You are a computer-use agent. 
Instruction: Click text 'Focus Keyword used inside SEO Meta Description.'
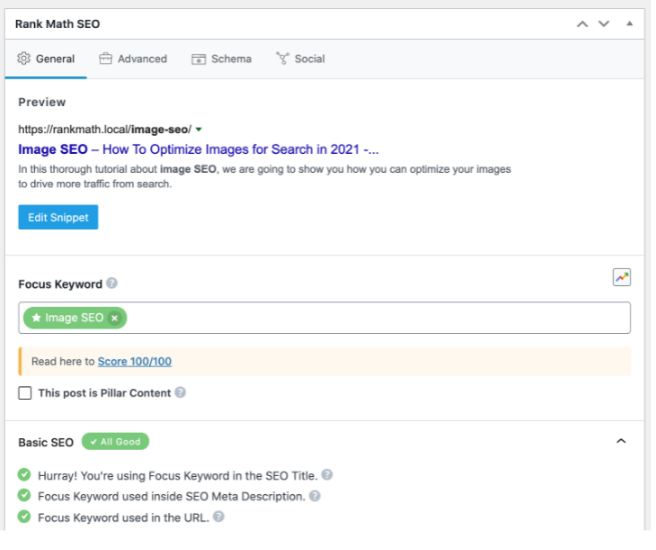click(x=172, y=496)
